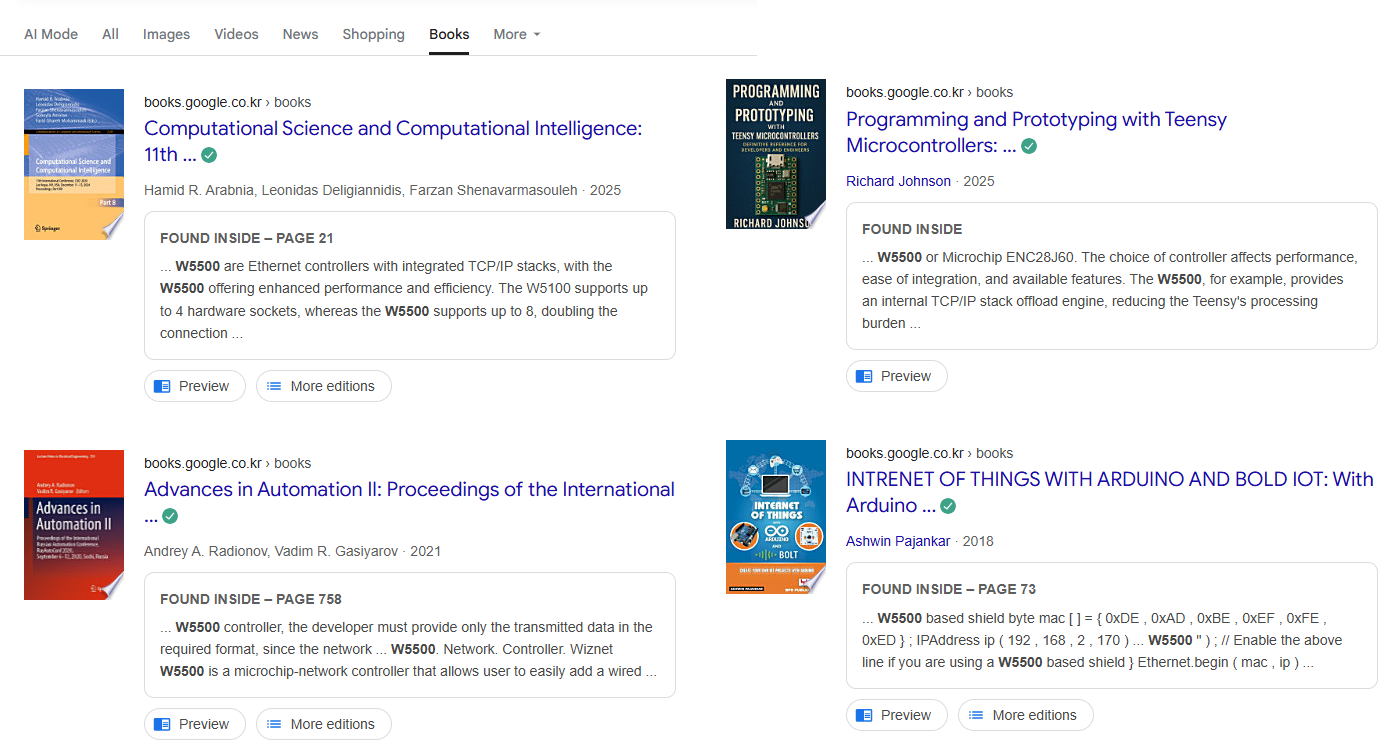Switch to the Images tab
This screenshot has height=751, width=1395.
click(x=166, y=34)
